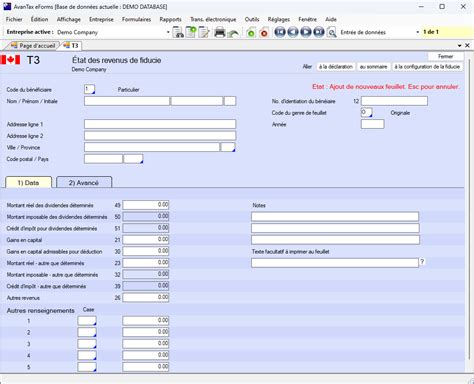Click box 21 Gains en capital field
This screenshot has width=474, height=384.
[146, 239]
